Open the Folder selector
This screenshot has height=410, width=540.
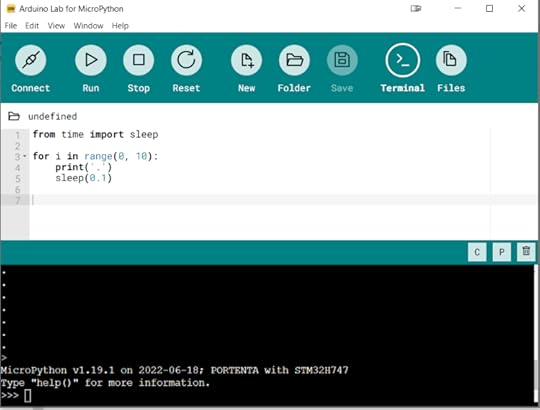coord(294,60)
